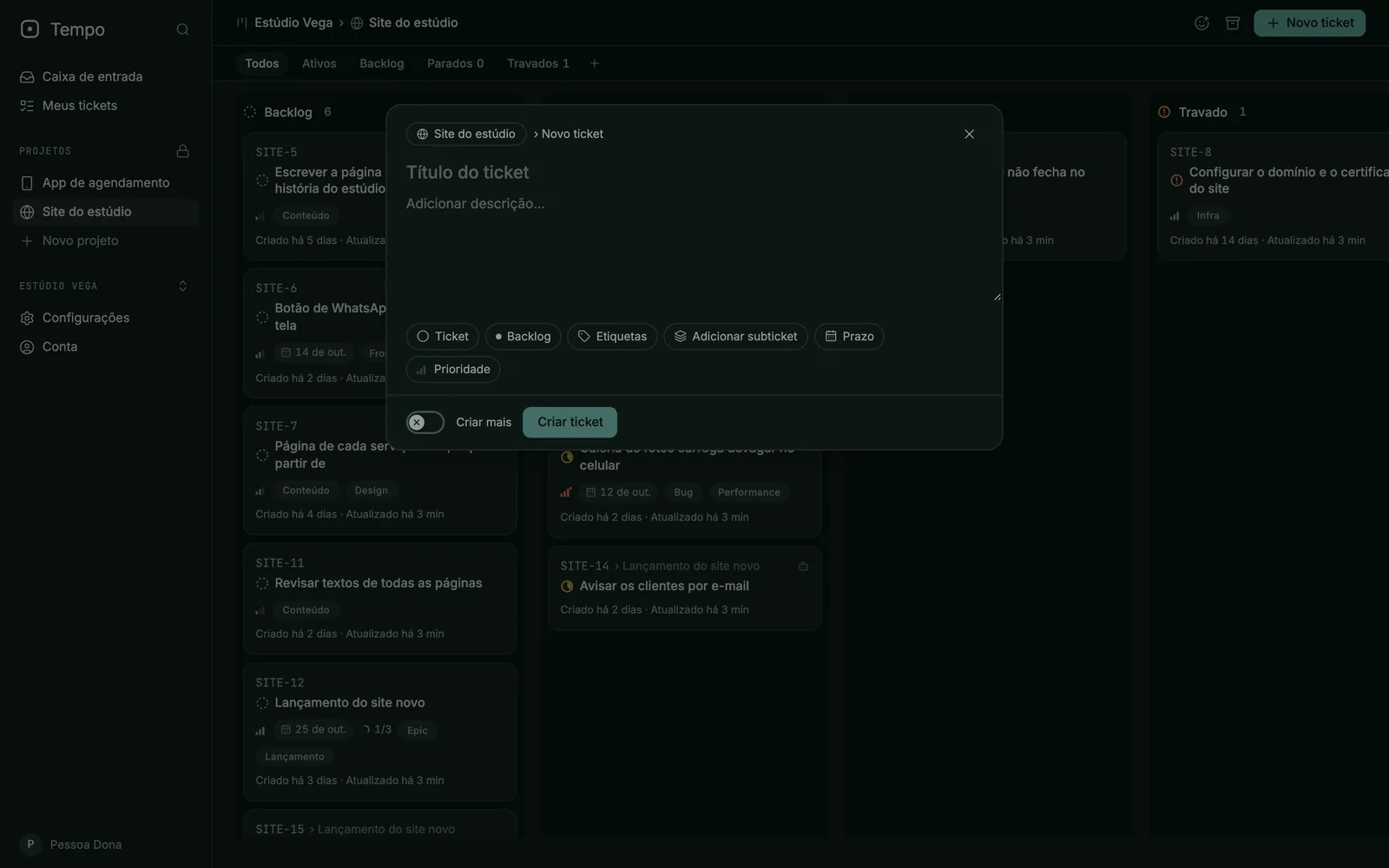The width and height of the screenshot is (1389, 868).
Task: Close the Novo ticket dialog
Action: tap(969, 134)
